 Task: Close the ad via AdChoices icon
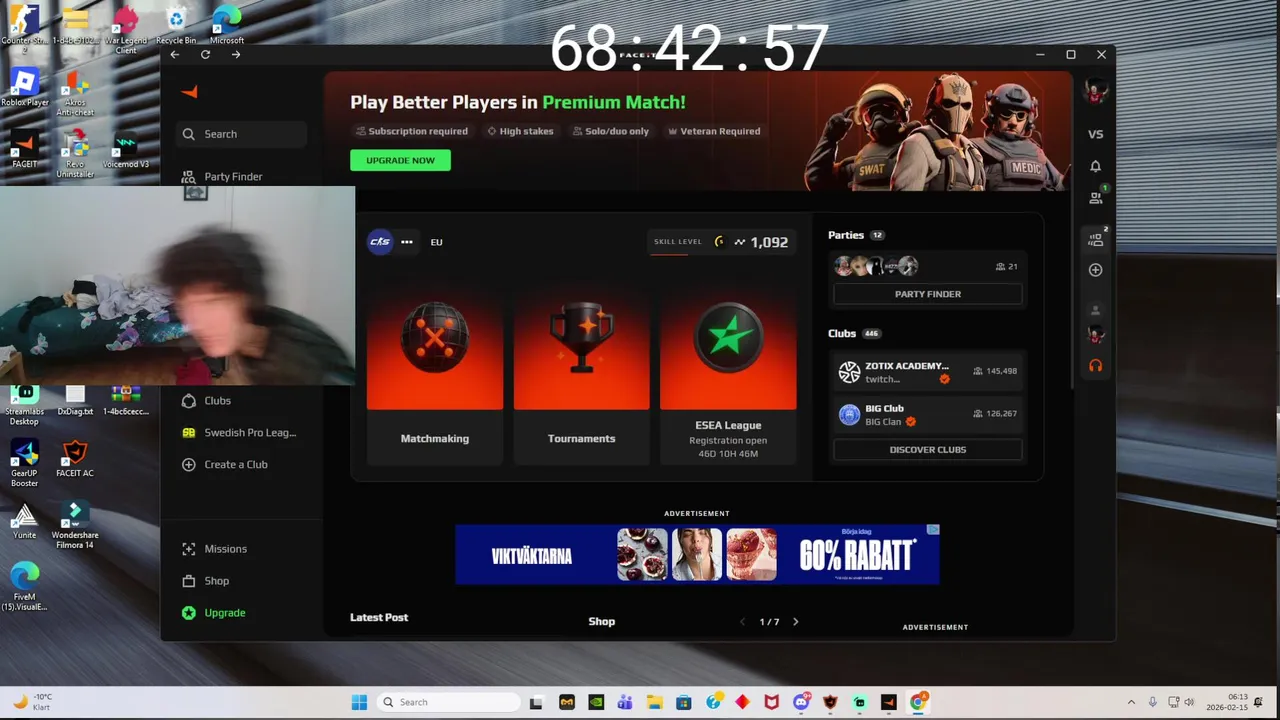click(x=933, y=530)
